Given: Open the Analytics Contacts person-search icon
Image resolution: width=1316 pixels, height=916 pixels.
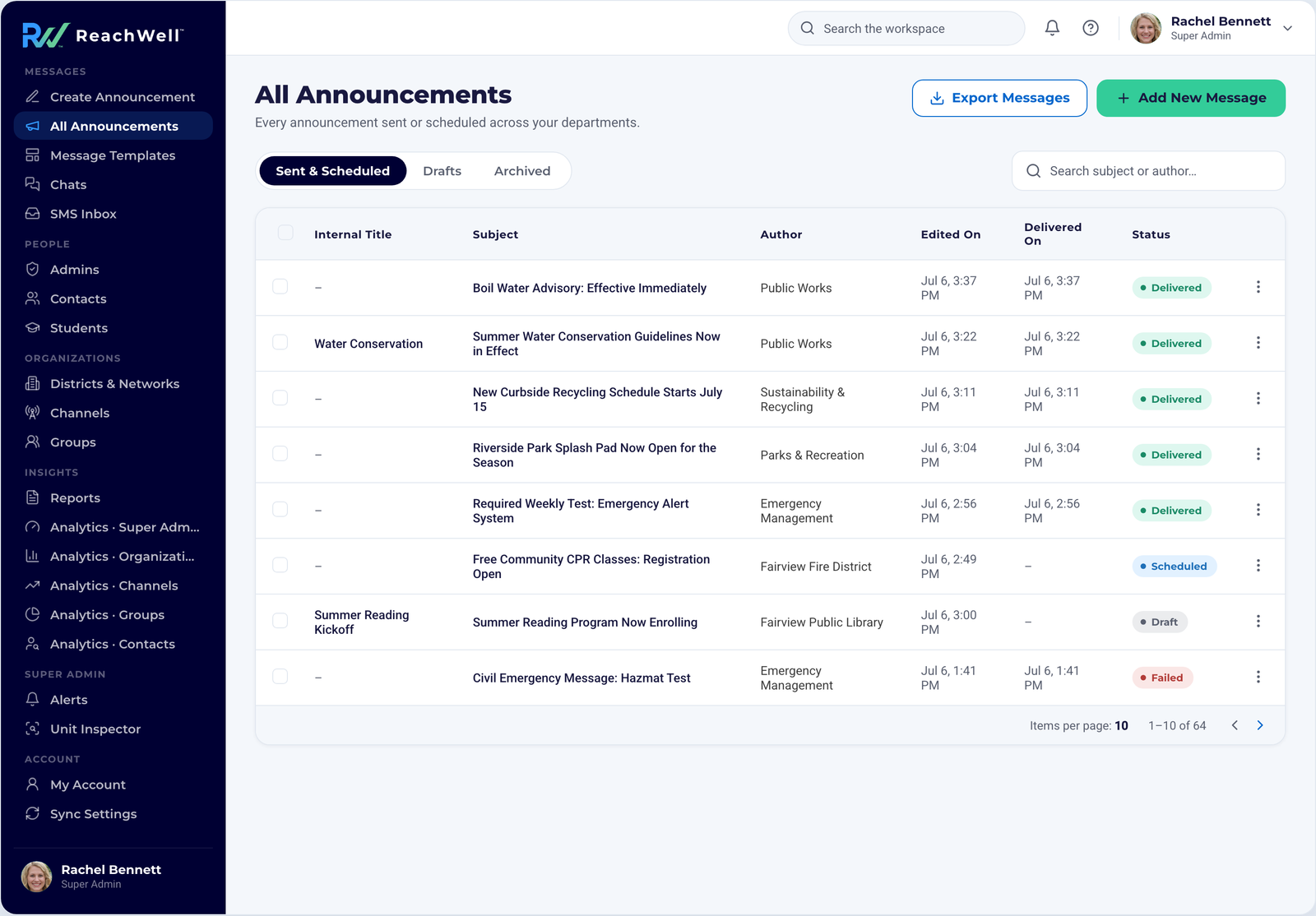Looking at the screenshot, I should point(33,644).
